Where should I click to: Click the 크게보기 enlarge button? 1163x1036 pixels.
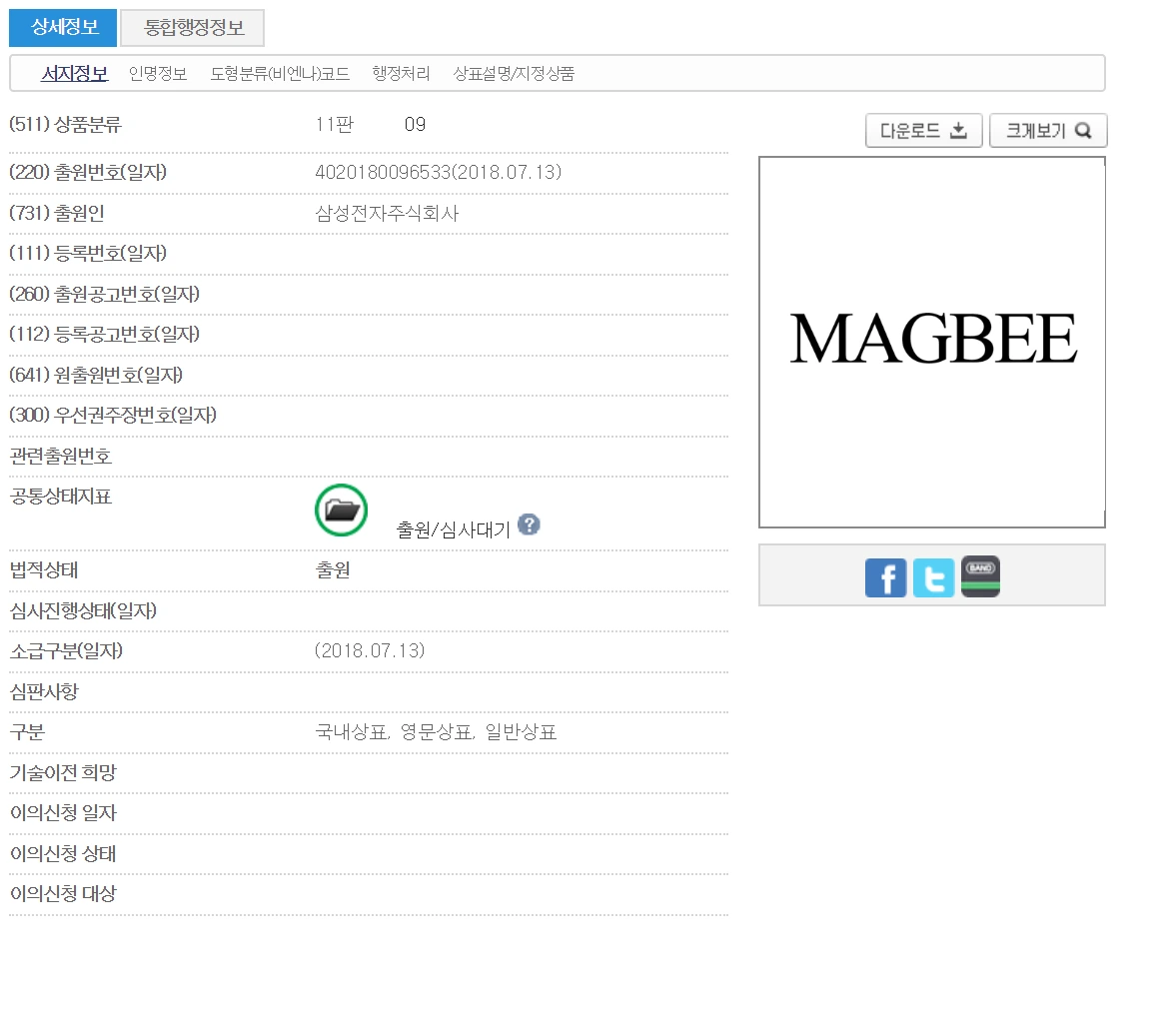(1048, 131)
